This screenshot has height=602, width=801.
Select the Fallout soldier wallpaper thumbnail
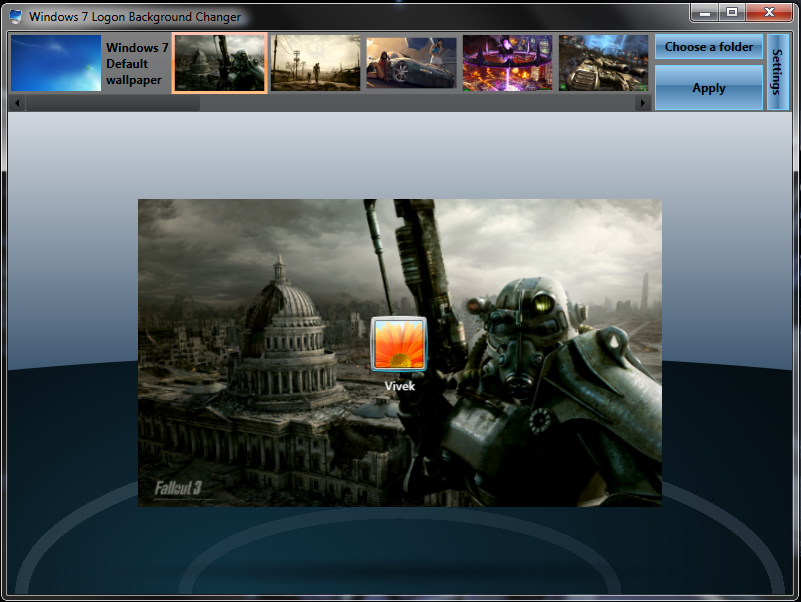pos(219,62)
